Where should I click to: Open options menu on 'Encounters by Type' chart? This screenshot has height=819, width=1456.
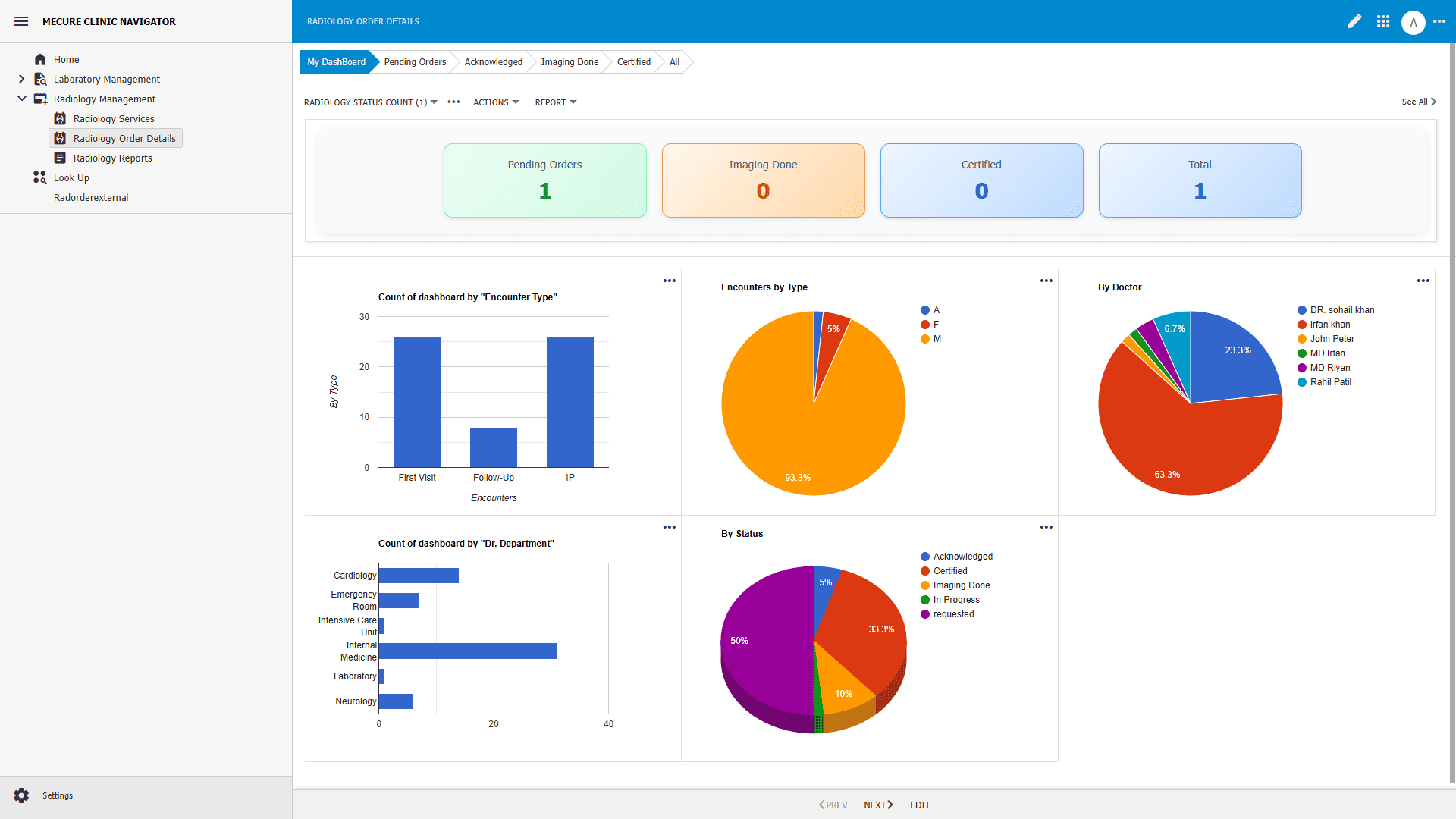click(x=1046, y=281)
